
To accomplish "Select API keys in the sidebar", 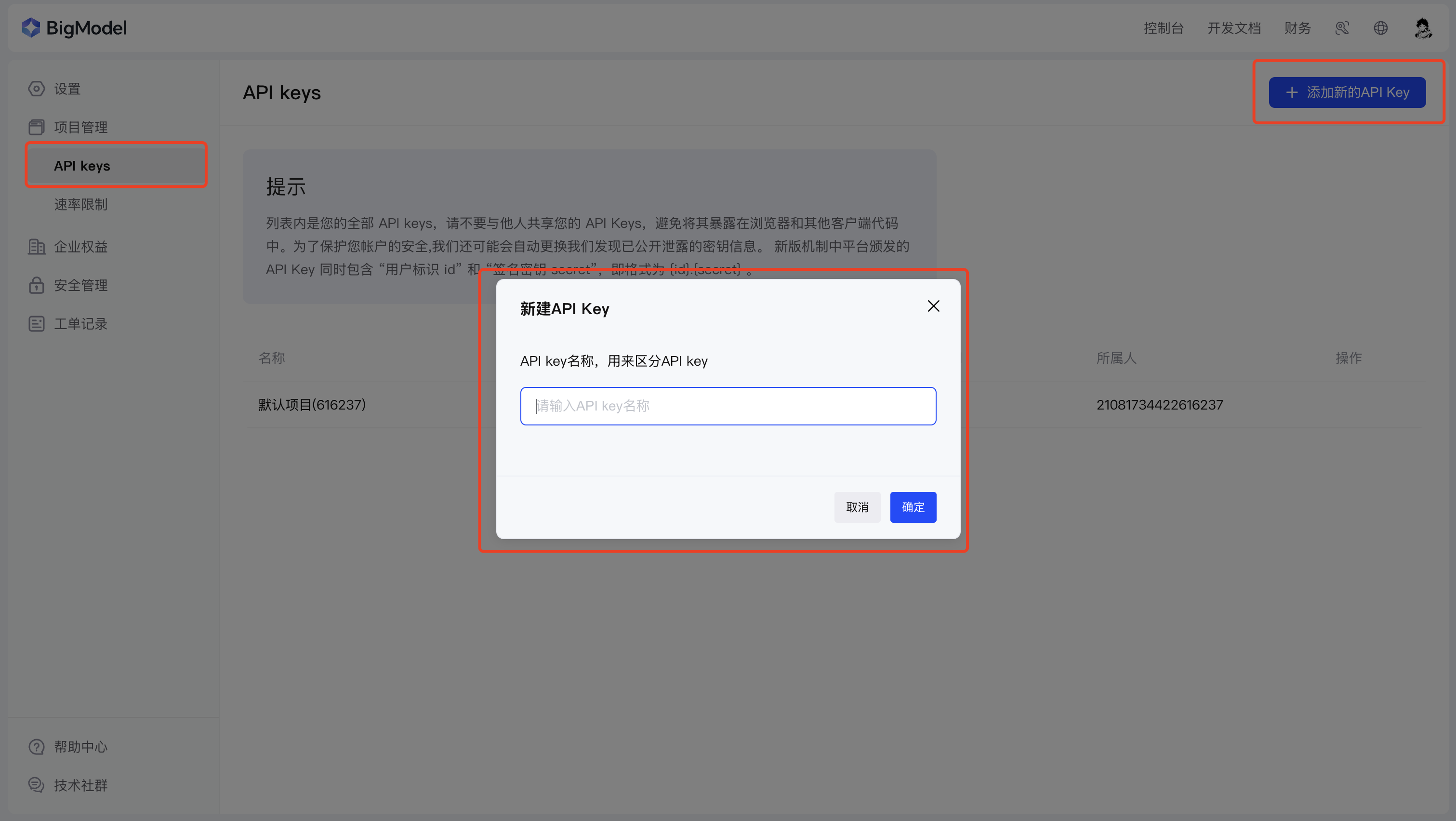I will point(82,165).
